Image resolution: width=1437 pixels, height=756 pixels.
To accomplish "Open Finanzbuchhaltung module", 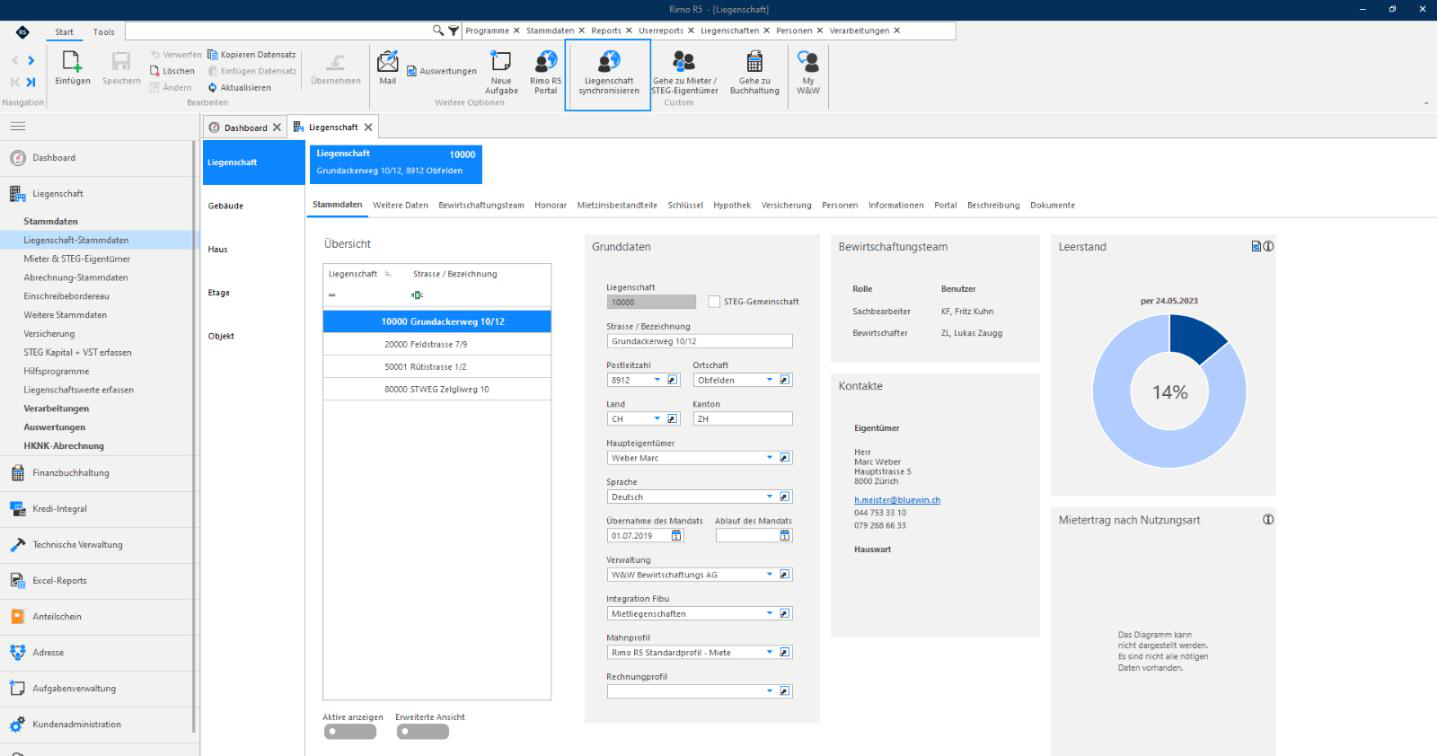I will pyautogui.click(x=71, y=473).
